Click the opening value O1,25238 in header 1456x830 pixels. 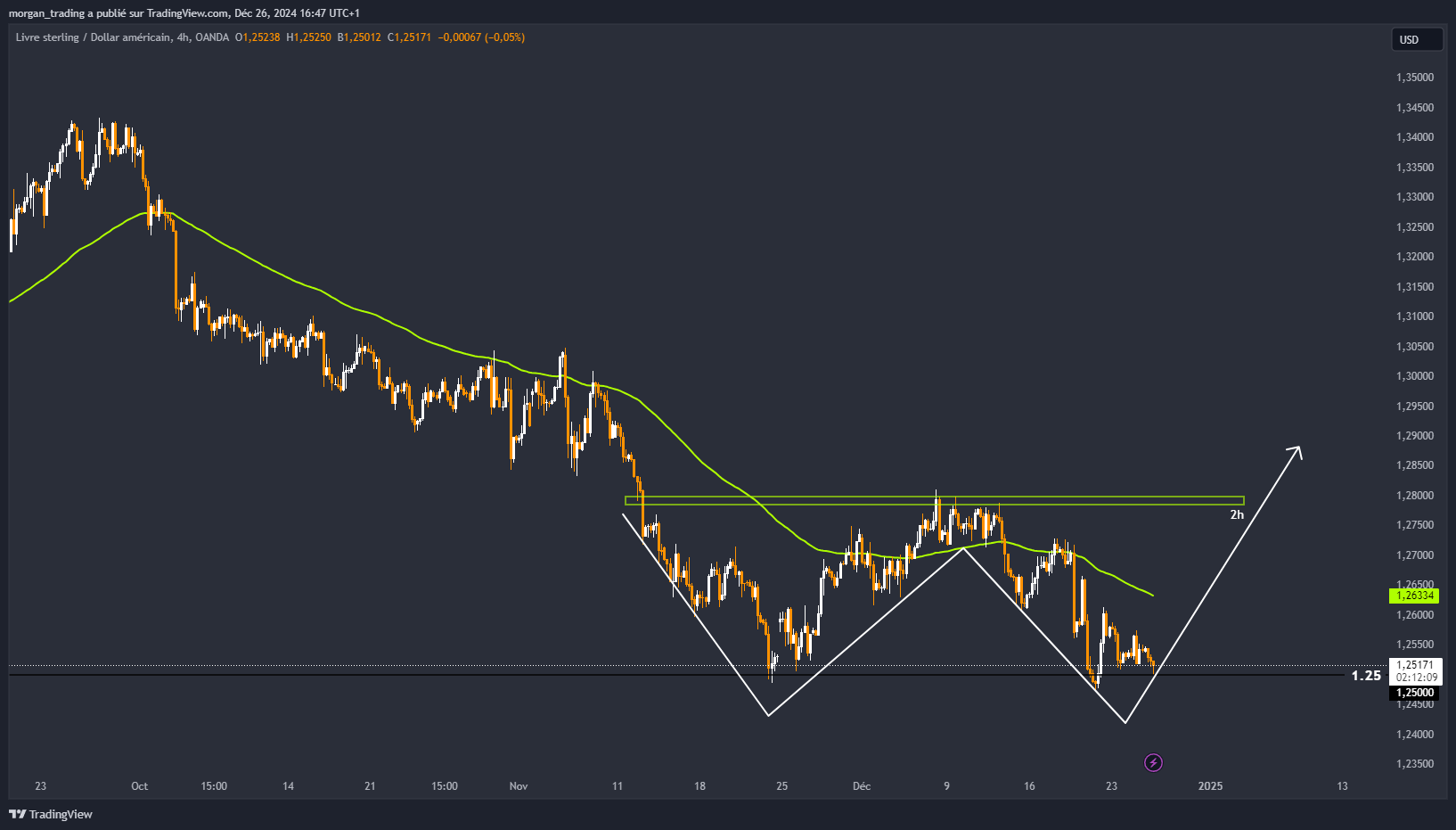pos(257,37)
